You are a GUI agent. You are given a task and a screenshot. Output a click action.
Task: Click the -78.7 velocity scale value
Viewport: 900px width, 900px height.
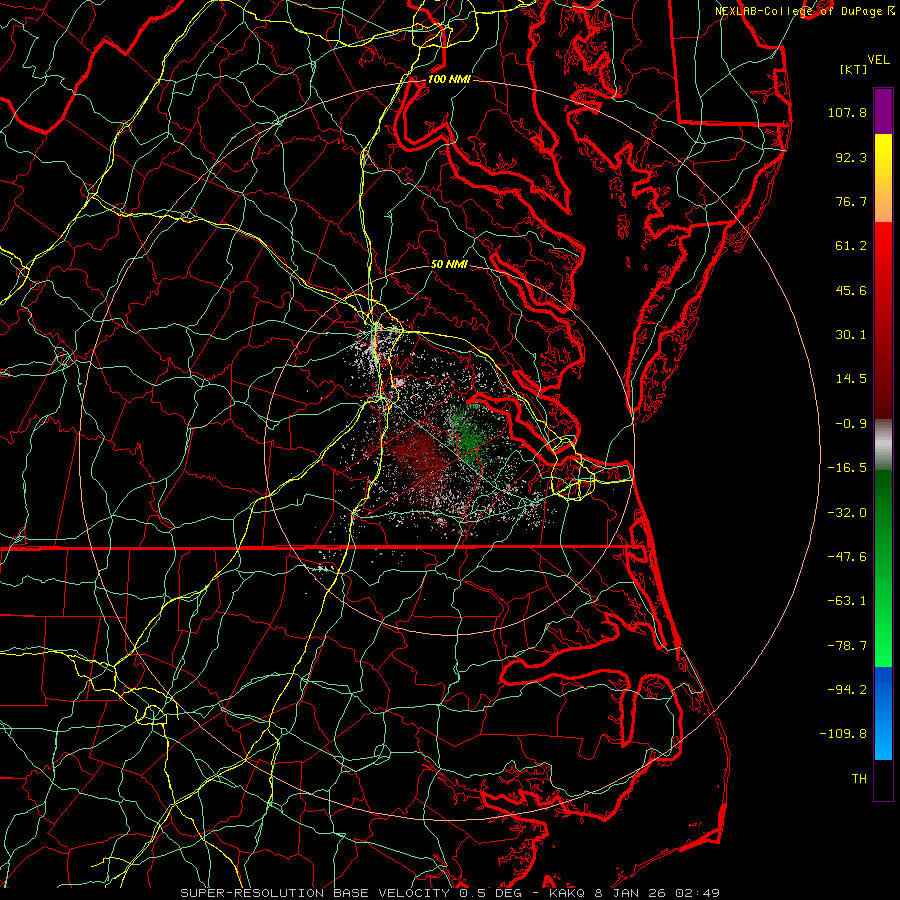pyautogui.click(x=847, y=646)
